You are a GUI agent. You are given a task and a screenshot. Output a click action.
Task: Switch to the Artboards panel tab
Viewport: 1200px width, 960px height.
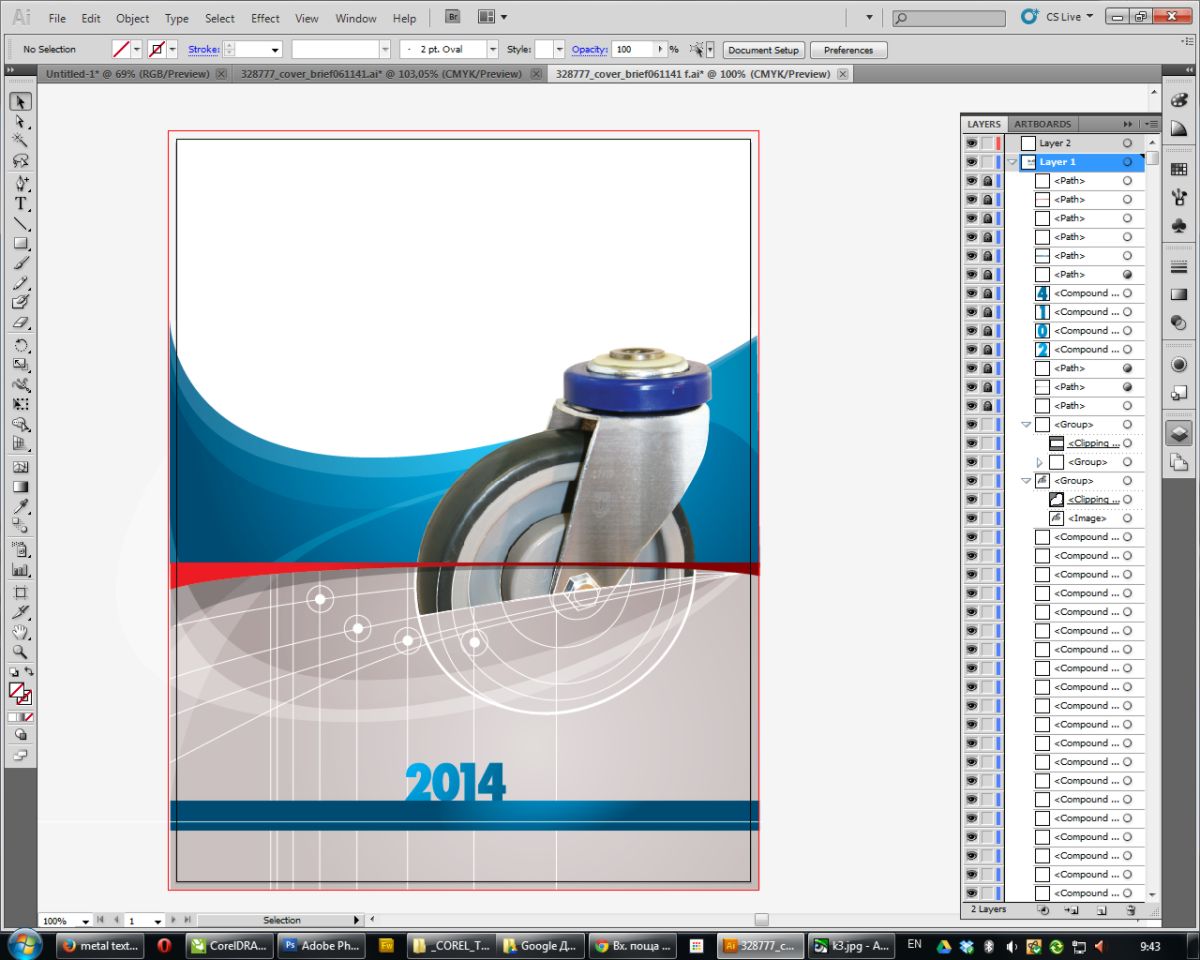coord(1042,124)
